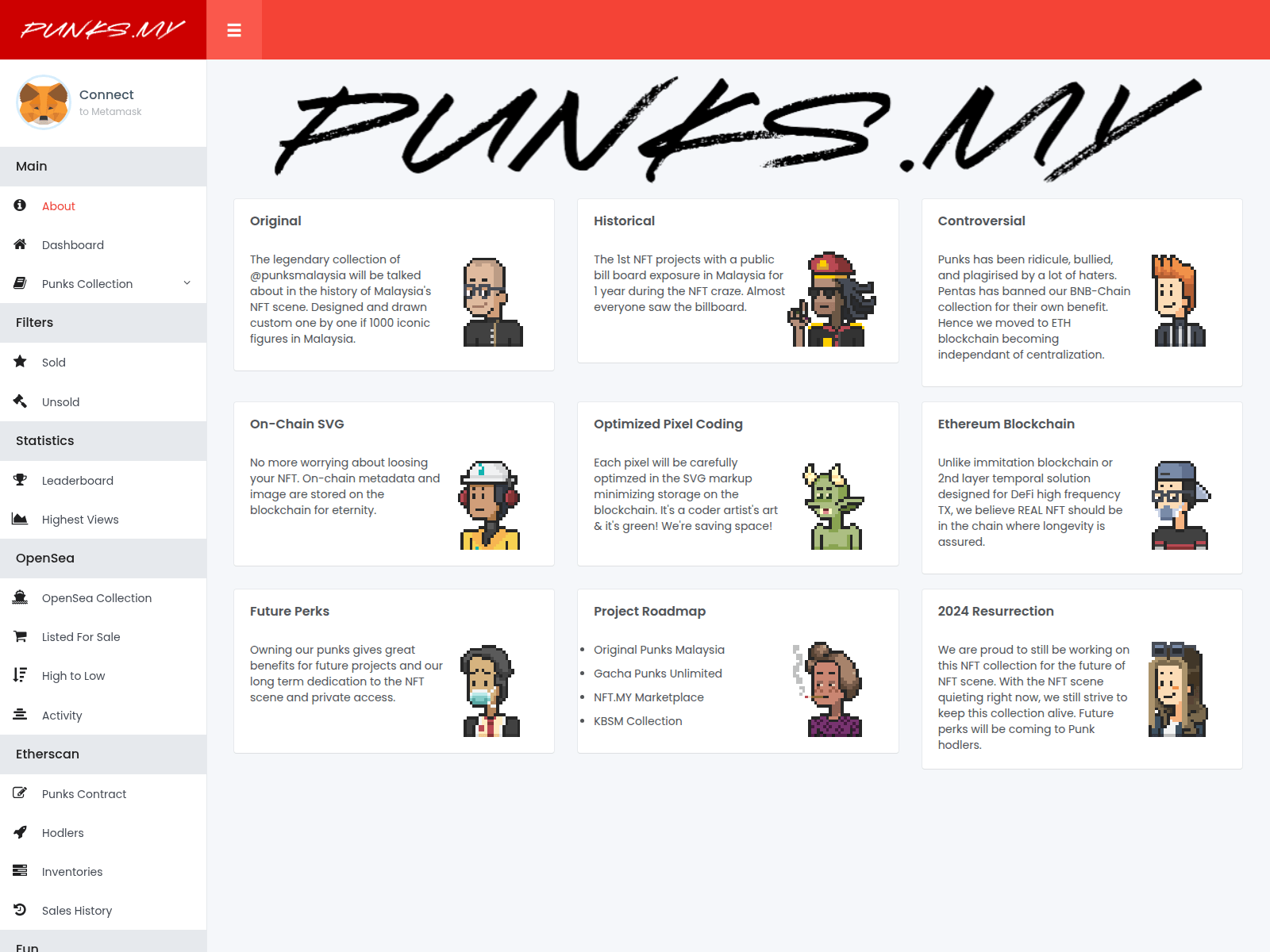
Task: Click the smoking punk in Project Roadmap card
Action: 828,689
